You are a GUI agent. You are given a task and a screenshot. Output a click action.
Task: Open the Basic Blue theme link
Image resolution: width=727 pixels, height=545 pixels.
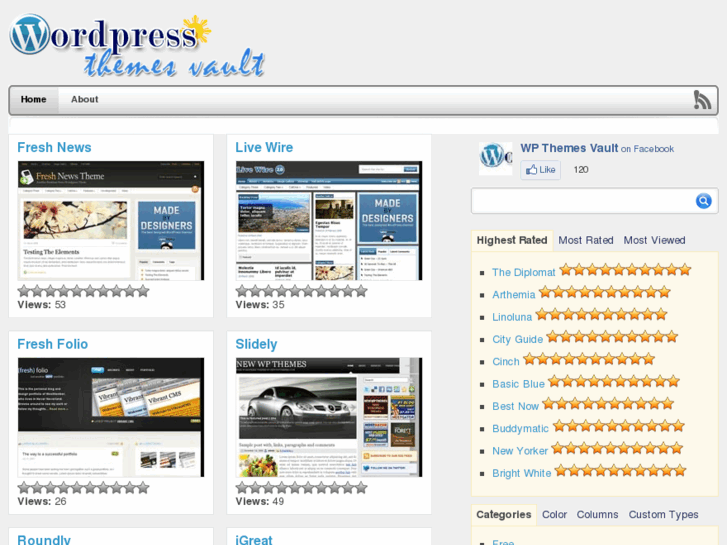coord(518,384)
